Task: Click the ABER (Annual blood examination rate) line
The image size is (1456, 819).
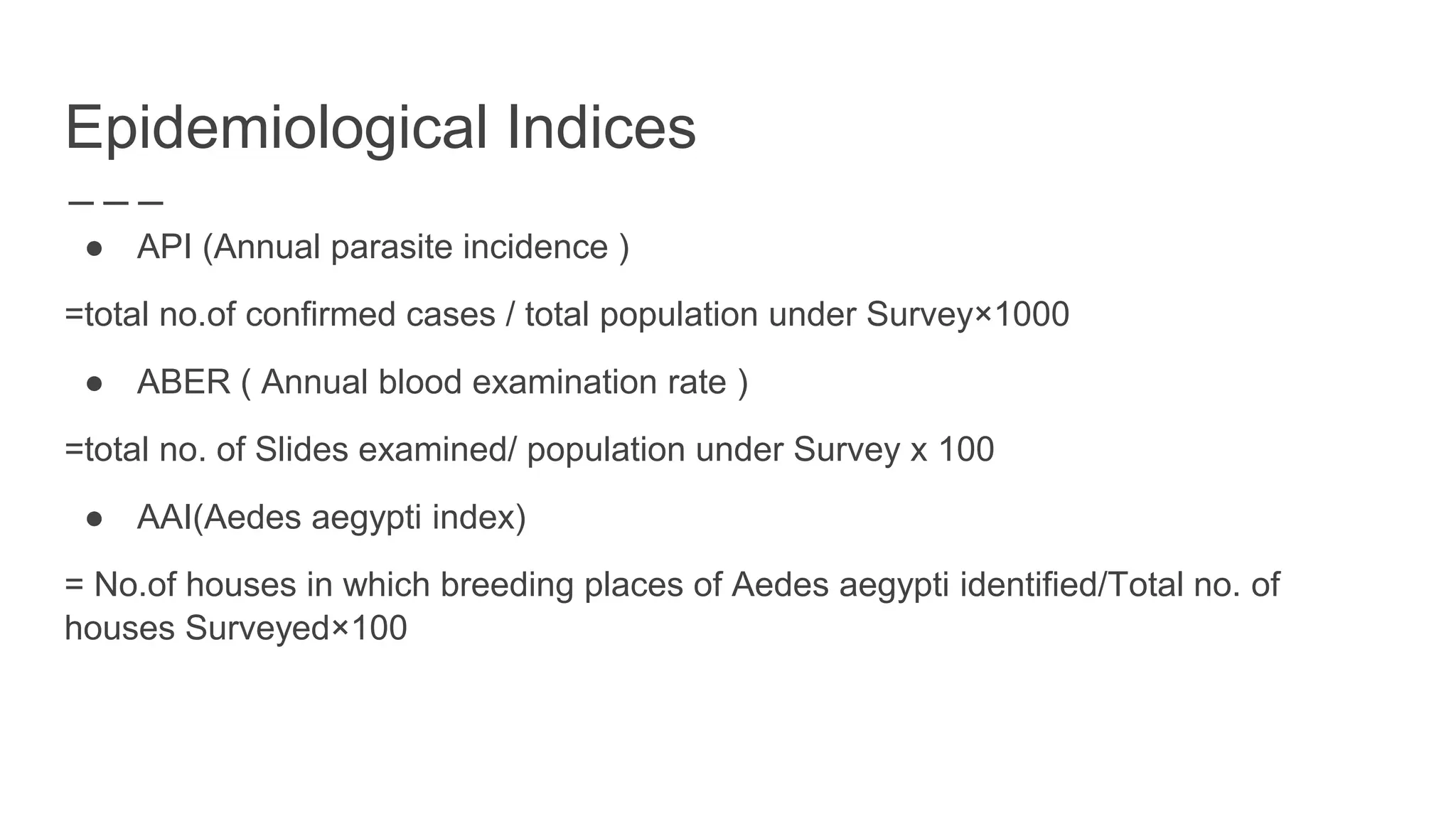Action: [442, 382]
